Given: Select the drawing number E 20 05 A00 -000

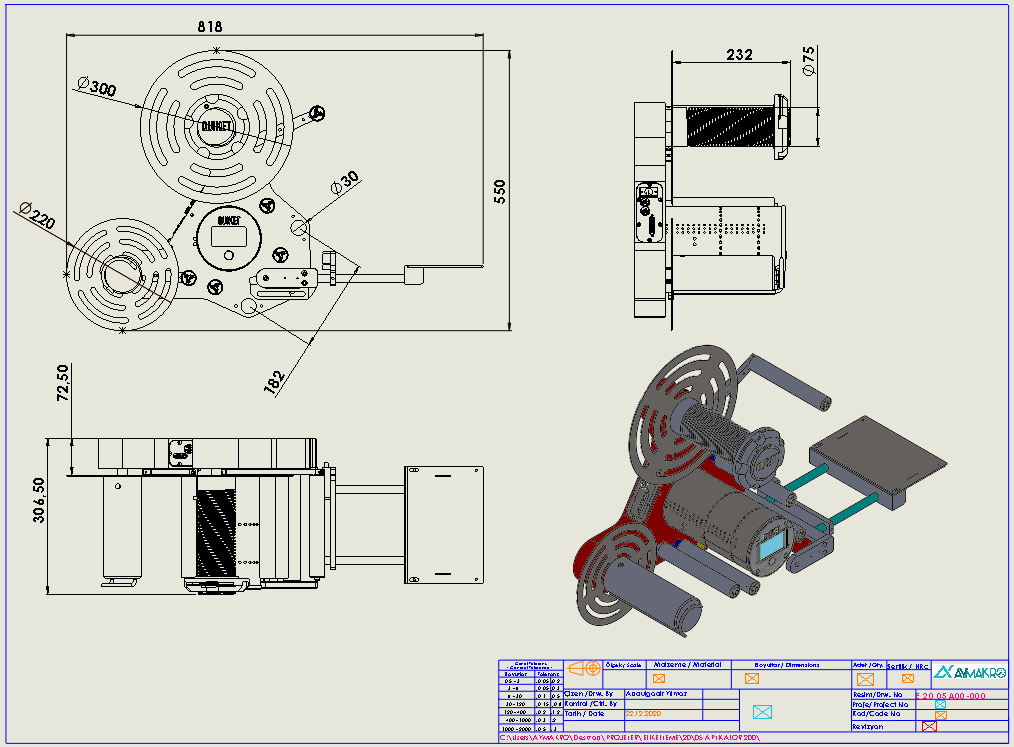Looking at the screenshot, I should 950,695.
